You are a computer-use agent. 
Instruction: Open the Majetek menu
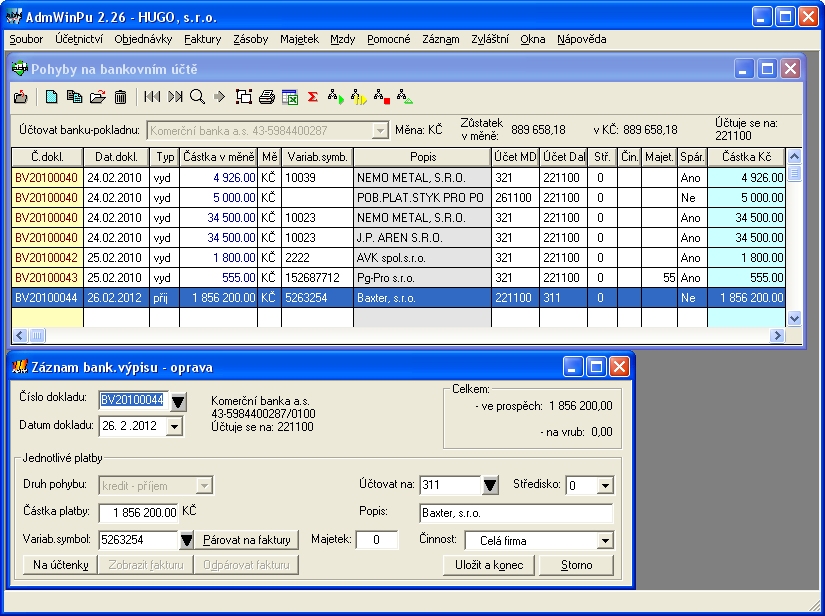[x=299, y=39]
